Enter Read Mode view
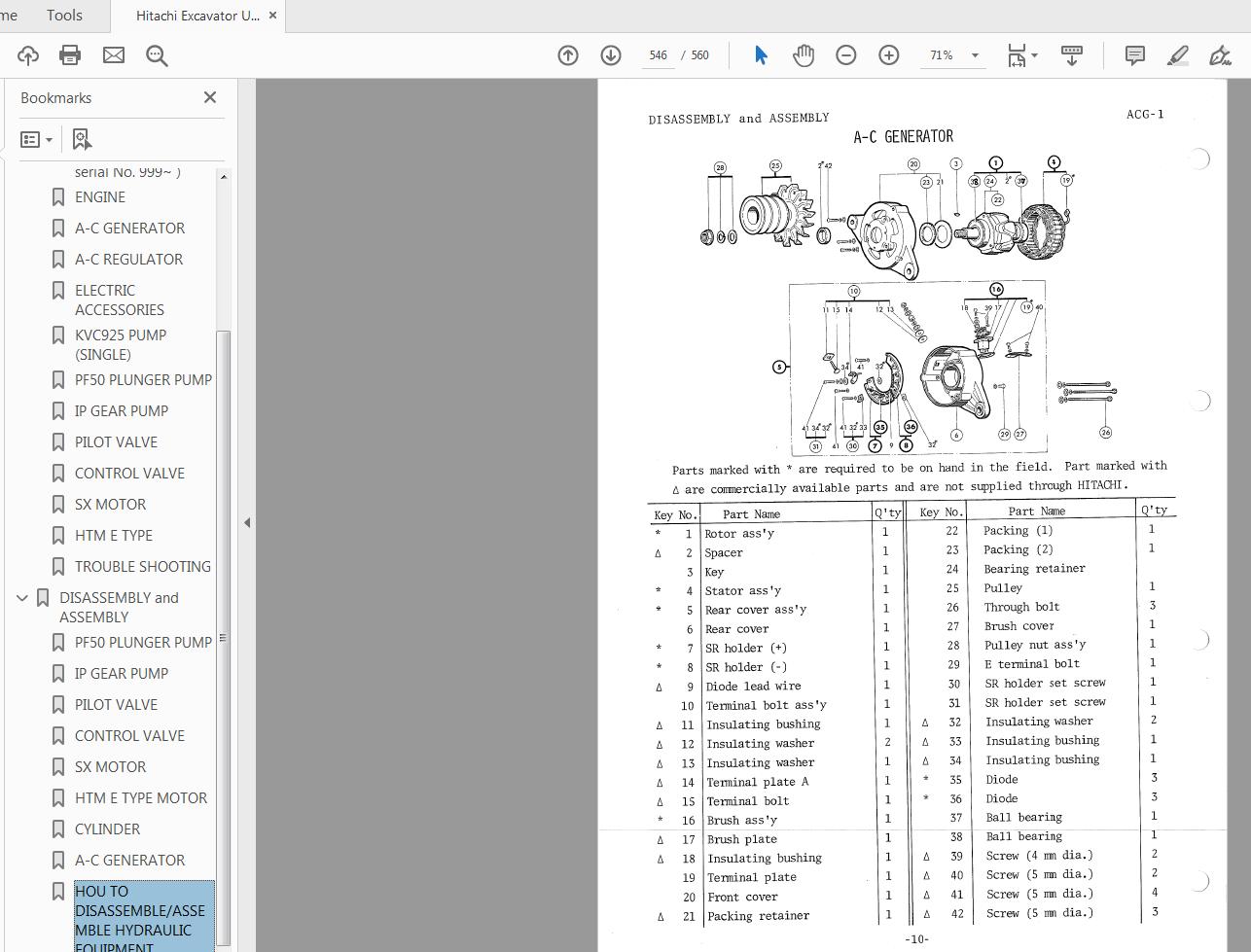Screen dimensions: 1251x952 (1071, 55)
